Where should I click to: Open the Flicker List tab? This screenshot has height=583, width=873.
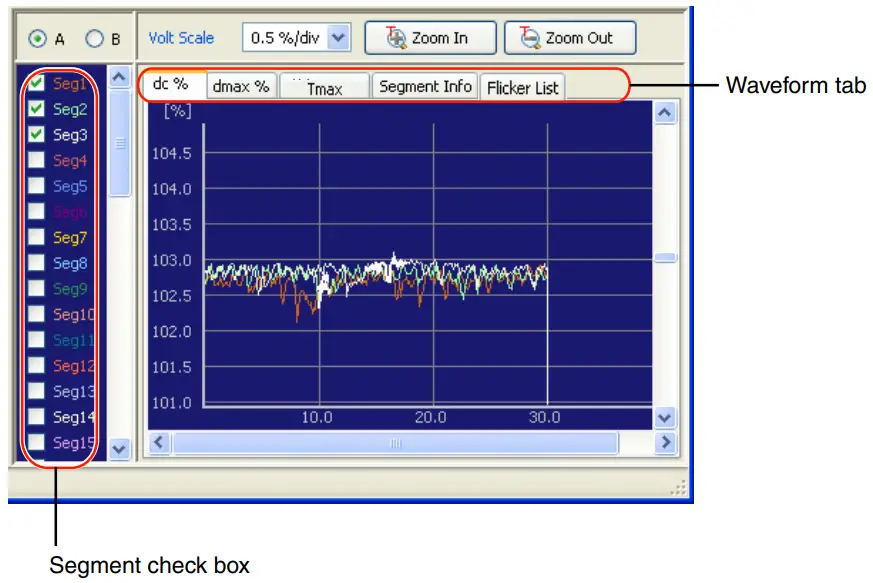[x=522, y=87]
